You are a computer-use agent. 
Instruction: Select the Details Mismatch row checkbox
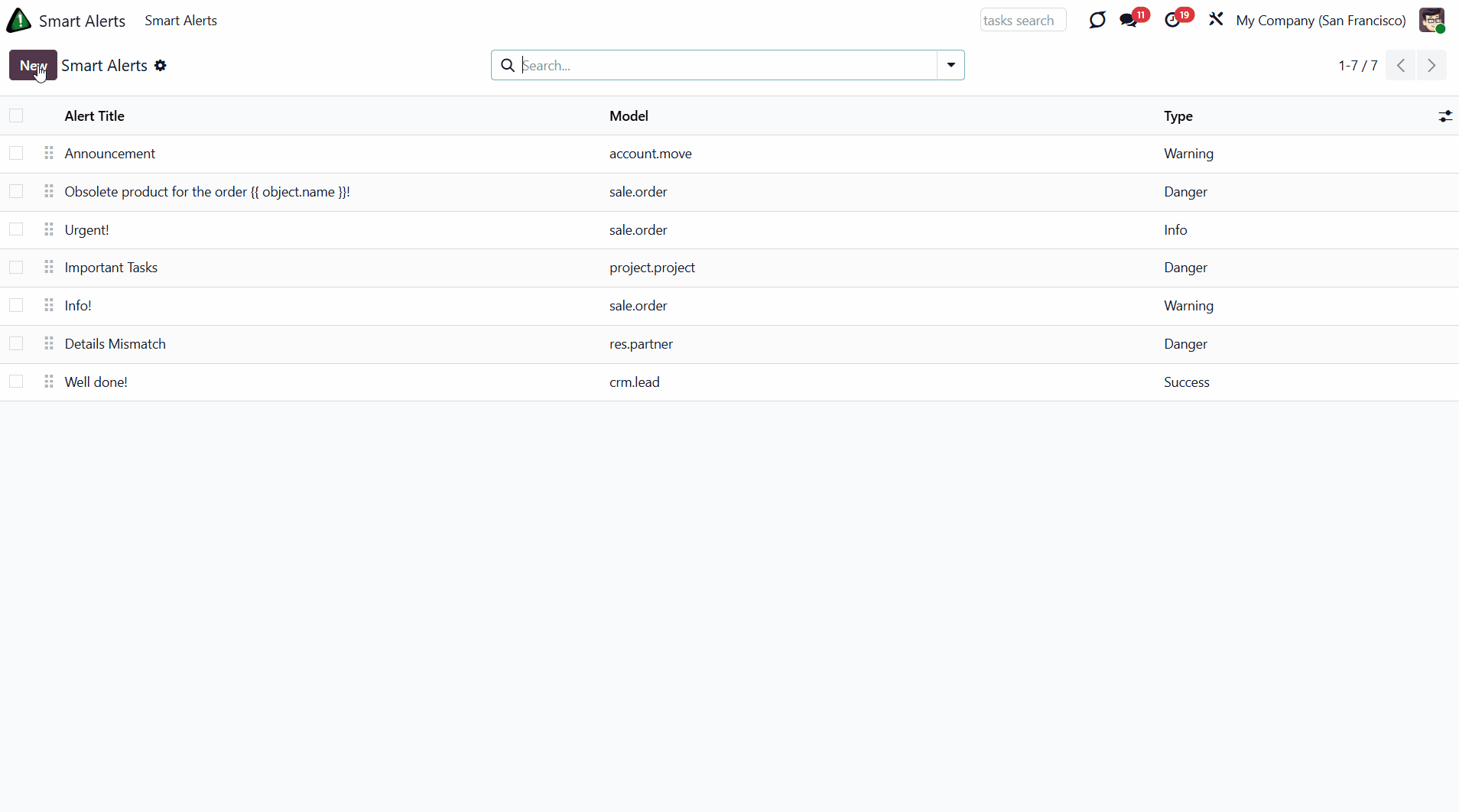(x=16, y=344)
